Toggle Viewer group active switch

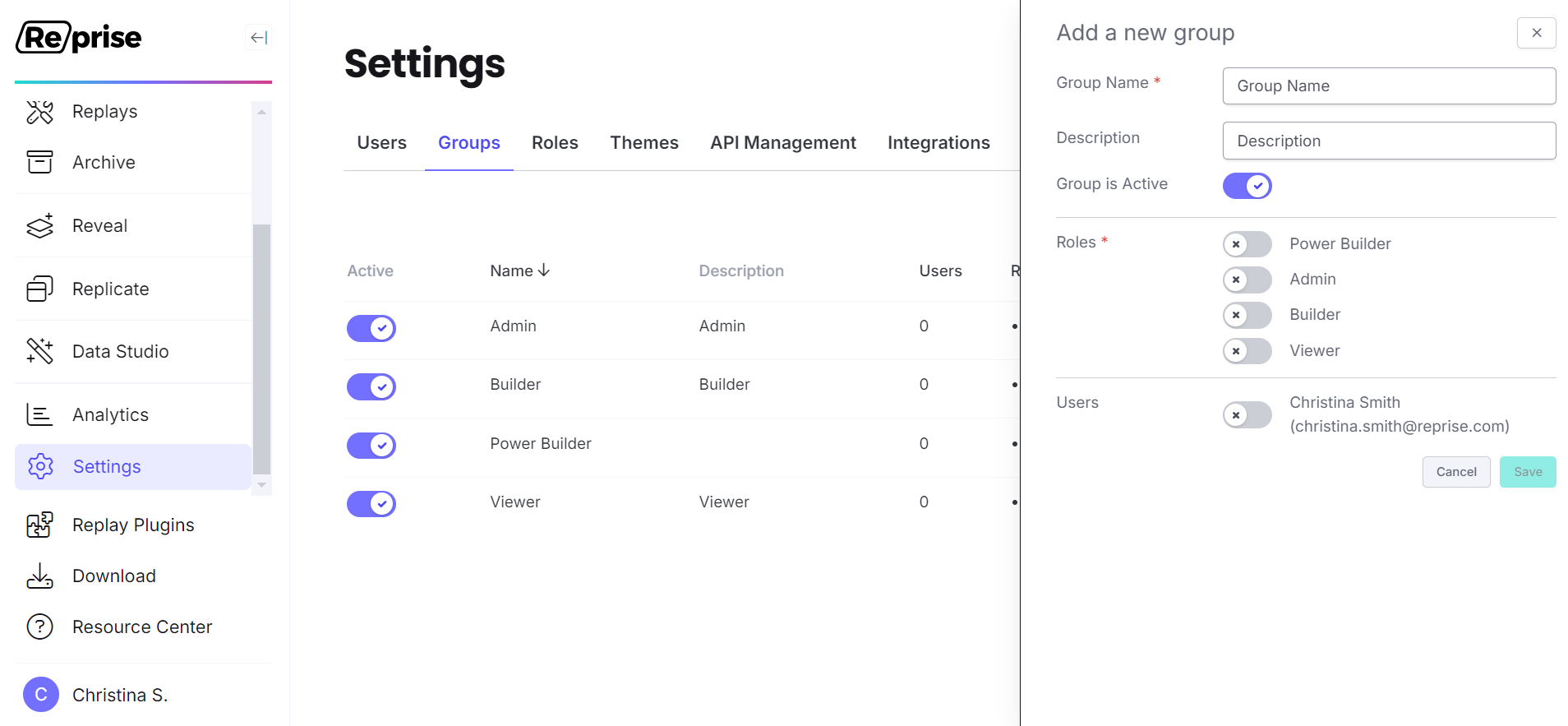pyautogui.click(x=371, y=504)
